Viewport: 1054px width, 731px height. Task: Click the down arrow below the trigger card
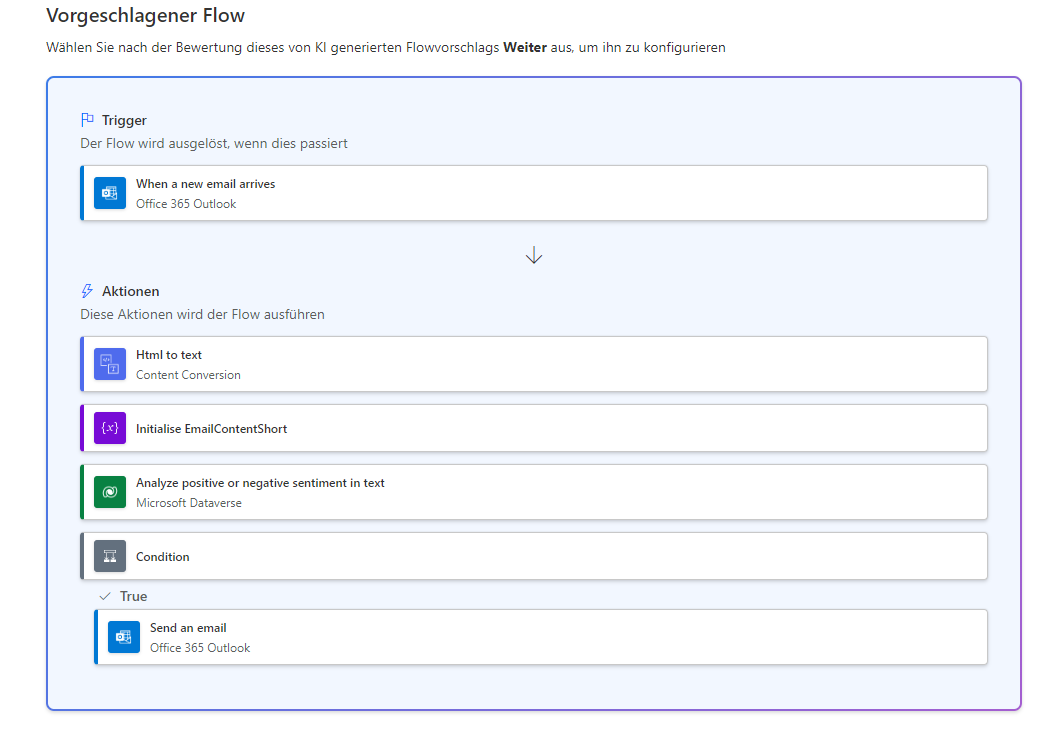tap(534, 256)
